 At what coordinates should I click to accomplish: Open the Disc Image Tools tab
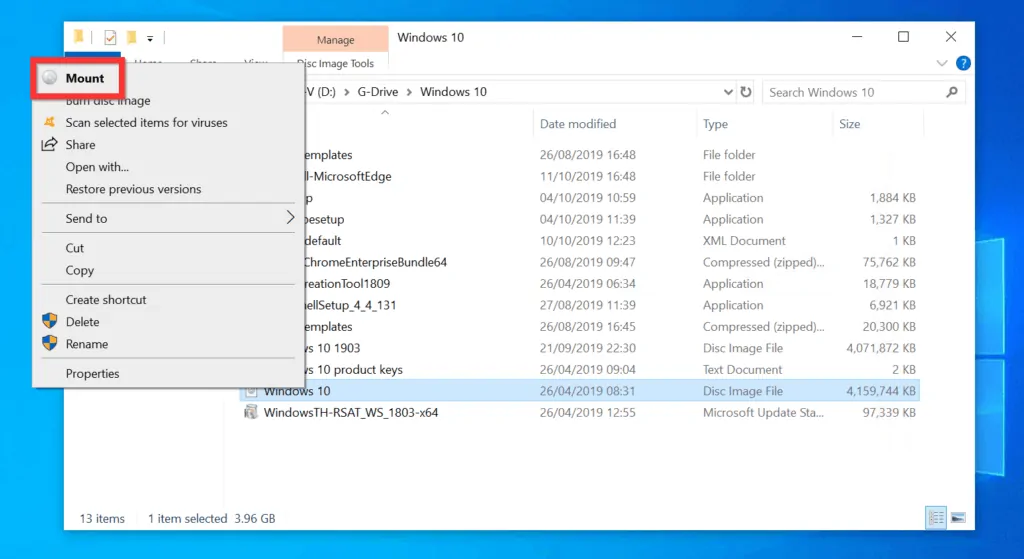(336, 63)
